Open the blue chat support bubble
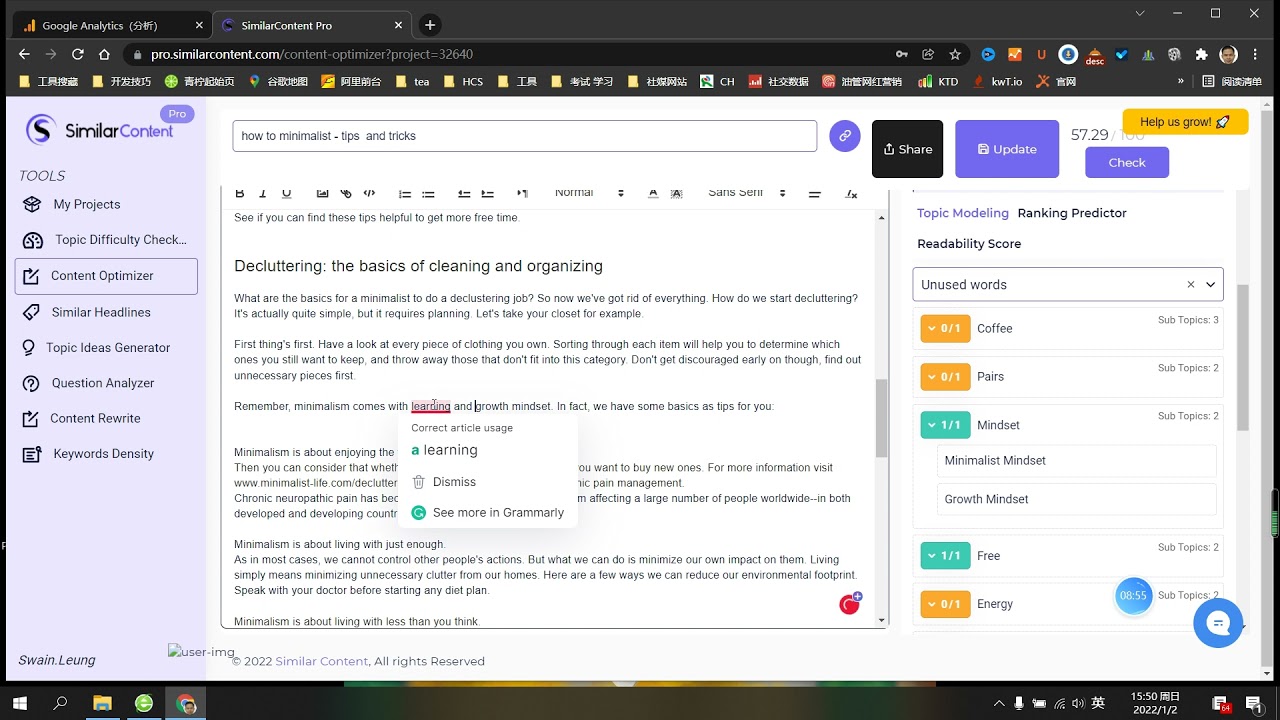 (x=1218, y=624)
